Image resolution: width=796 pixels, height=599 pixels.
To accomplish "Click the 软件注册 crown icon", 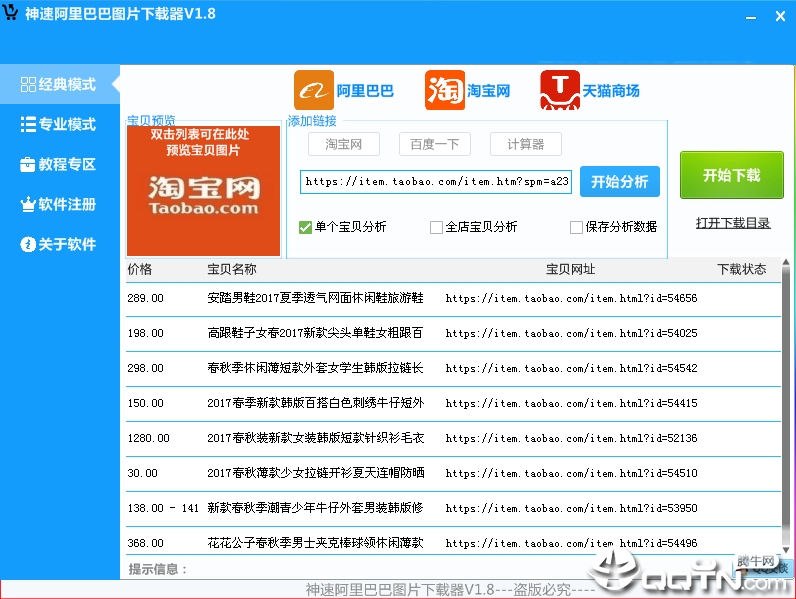I will (x=27, y=205).
